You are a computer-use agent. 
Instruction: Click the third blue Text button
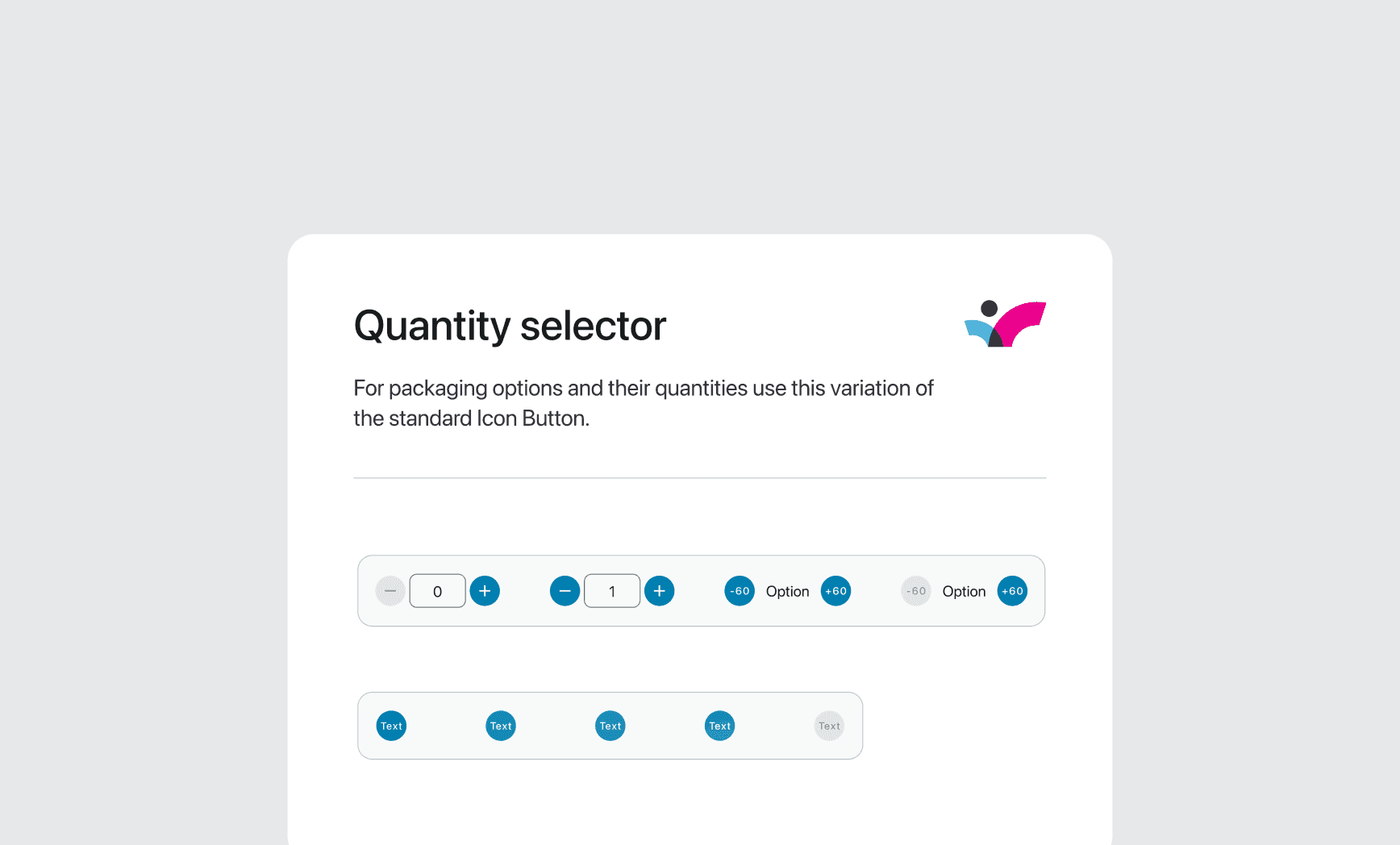[x=610, y=726]
